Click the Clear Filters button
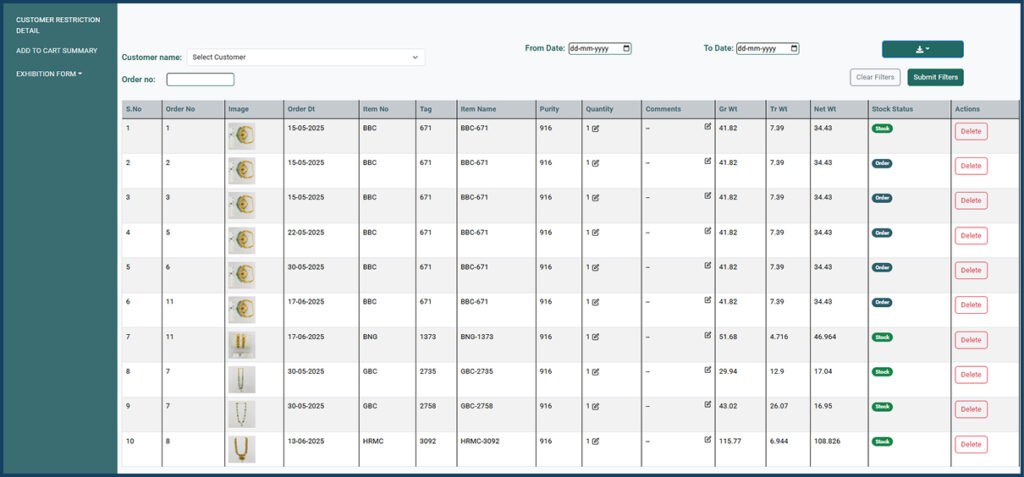Viewport: 1024px width, 477px height. click(x=875, y=77)
